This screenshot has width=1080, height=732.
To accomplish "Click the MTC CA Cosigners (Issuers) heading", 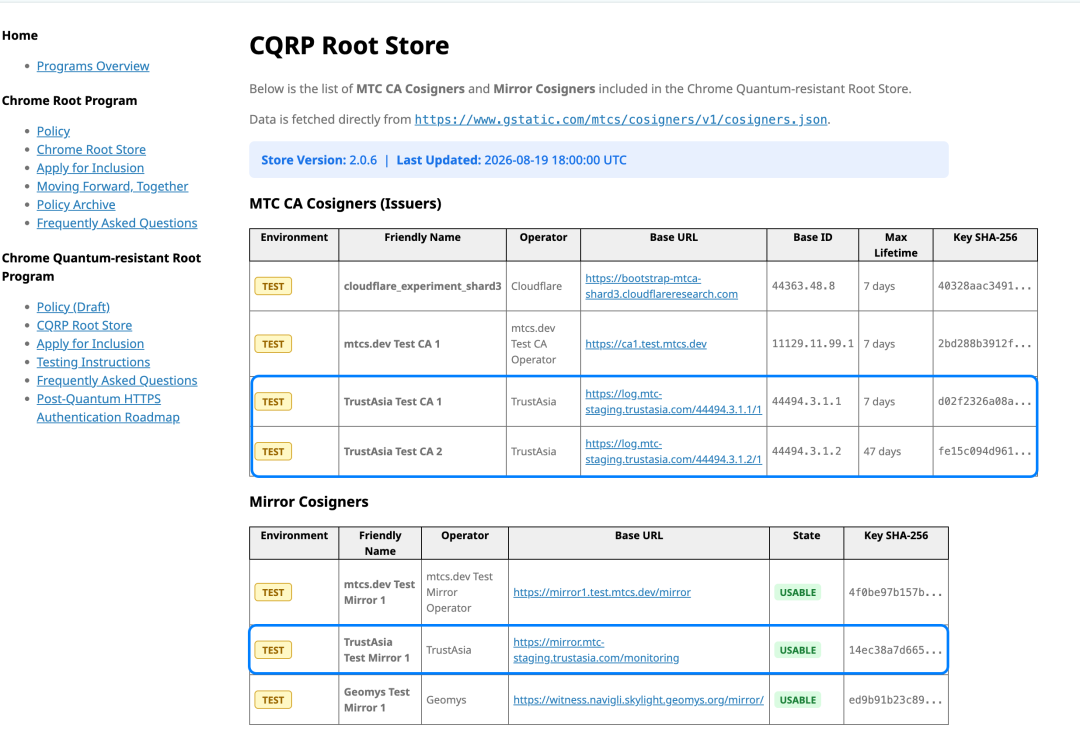I will coord(345,204).
